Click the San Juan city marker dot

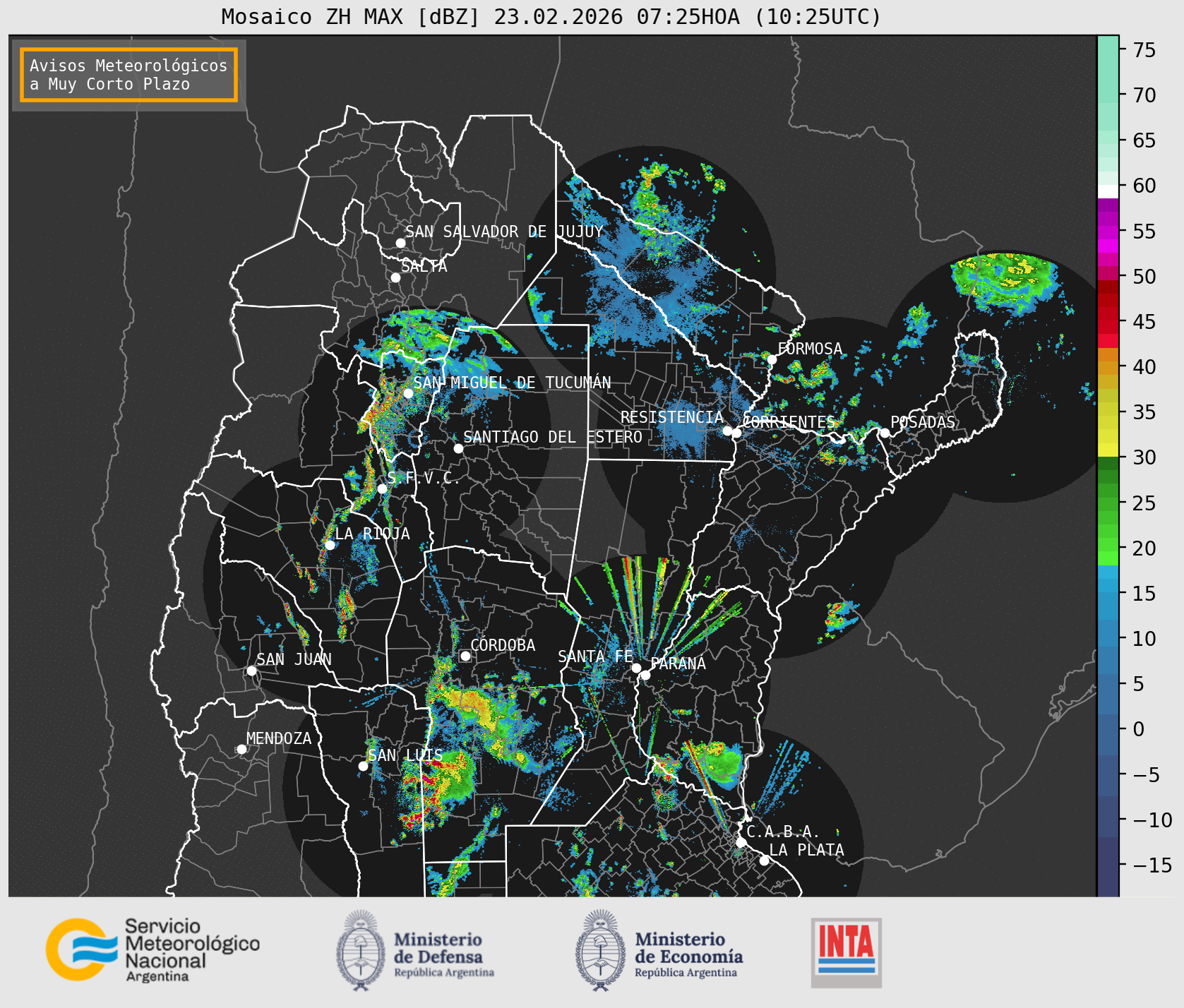[x=251, y=671]
